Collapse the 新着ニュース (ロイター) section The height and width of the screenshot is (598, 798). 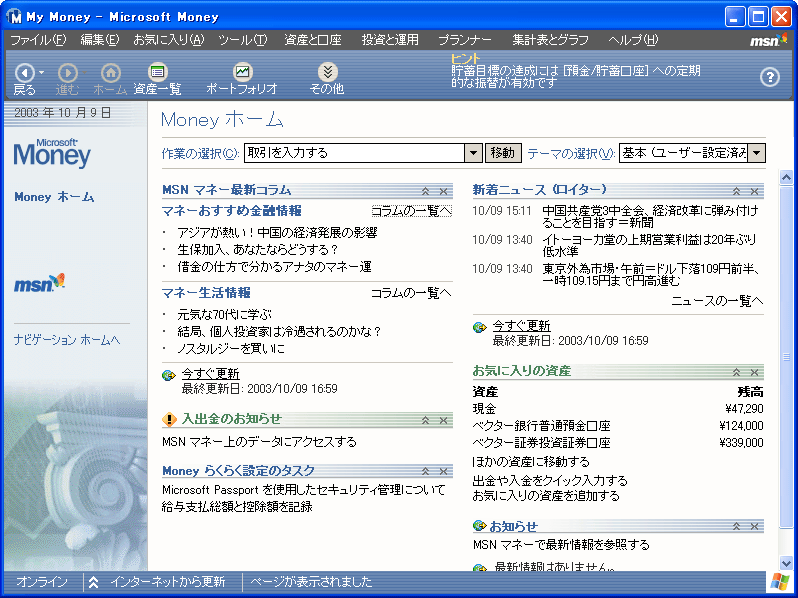pyautogui.click(x=736, y=191)
